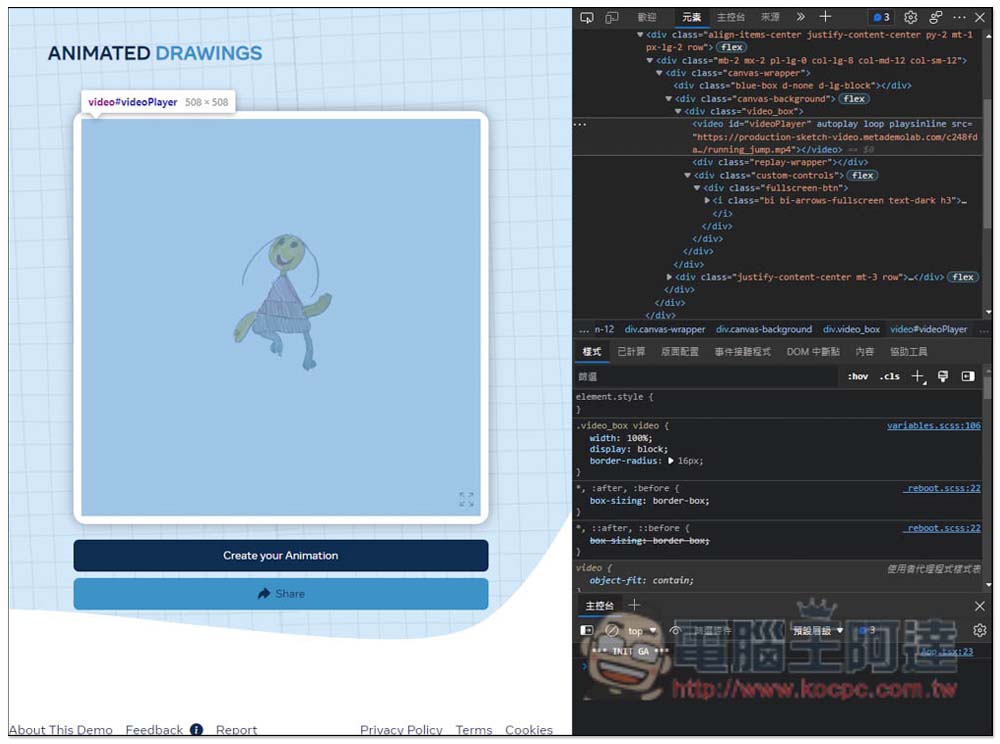Open the top context dropdown in console
Screen dimensions: 1000x744
(x=642, y=631)
